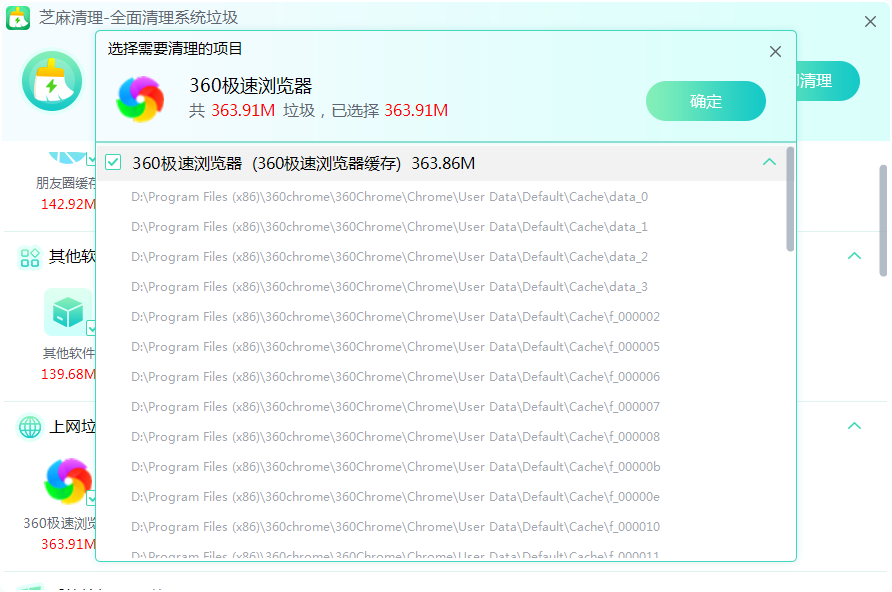Viewport: 892px width, 592px height.
Task: Click the 朋友圈缓存 icon in main window
Action: pos(68,156)
